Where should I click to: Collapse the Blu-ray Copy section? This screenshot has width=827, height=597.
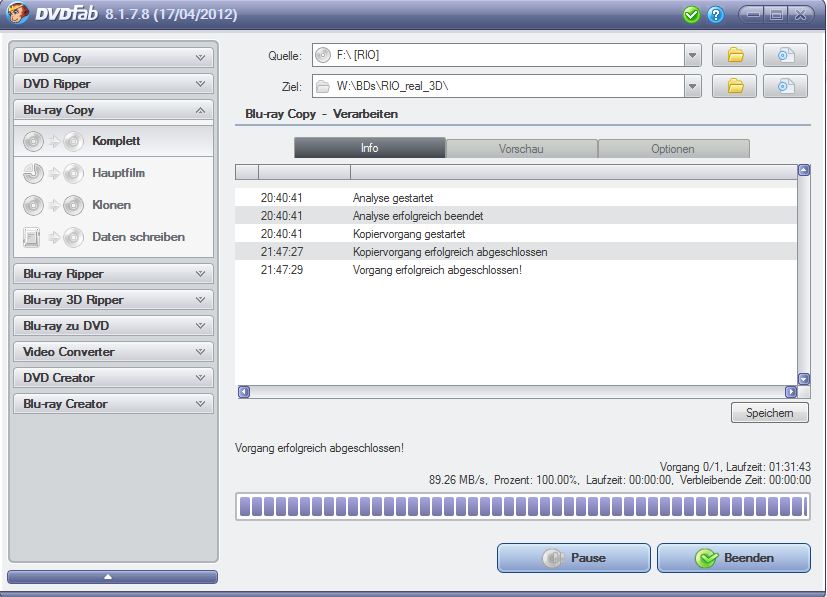click(113, 110)
